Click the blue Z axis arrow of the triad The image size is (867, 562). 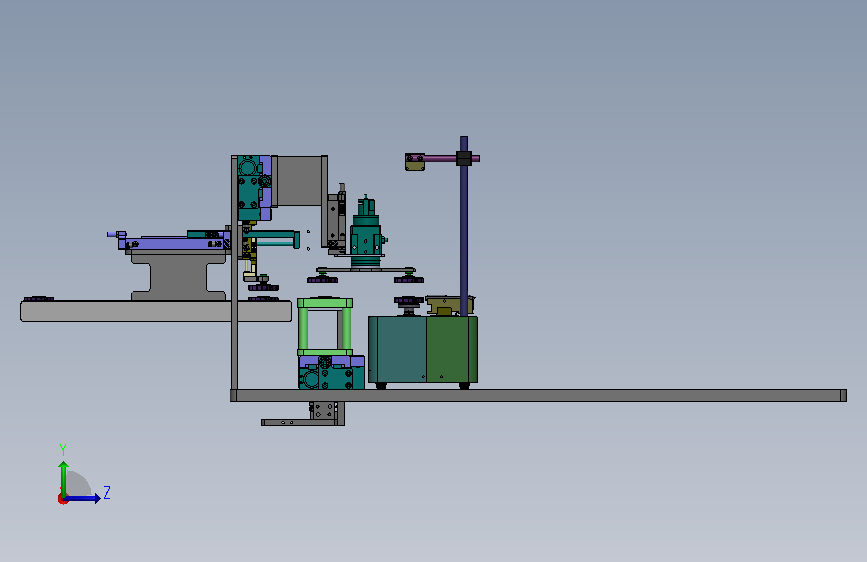pyautogui.click(x=84, y=498)
